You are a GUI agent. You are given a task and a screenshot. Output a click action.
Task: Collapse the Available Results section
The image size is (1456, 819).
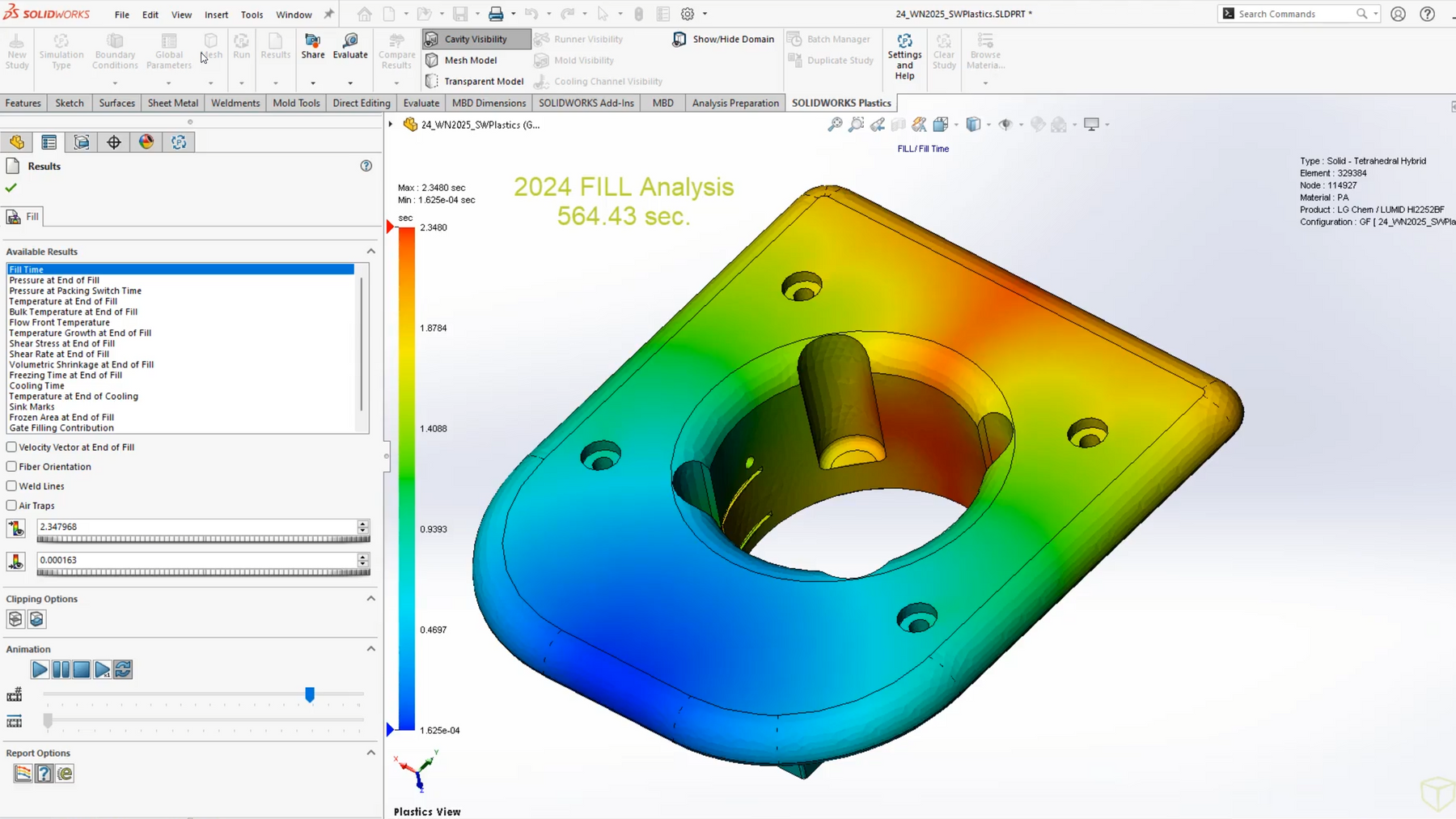click(x=370, y=252)
